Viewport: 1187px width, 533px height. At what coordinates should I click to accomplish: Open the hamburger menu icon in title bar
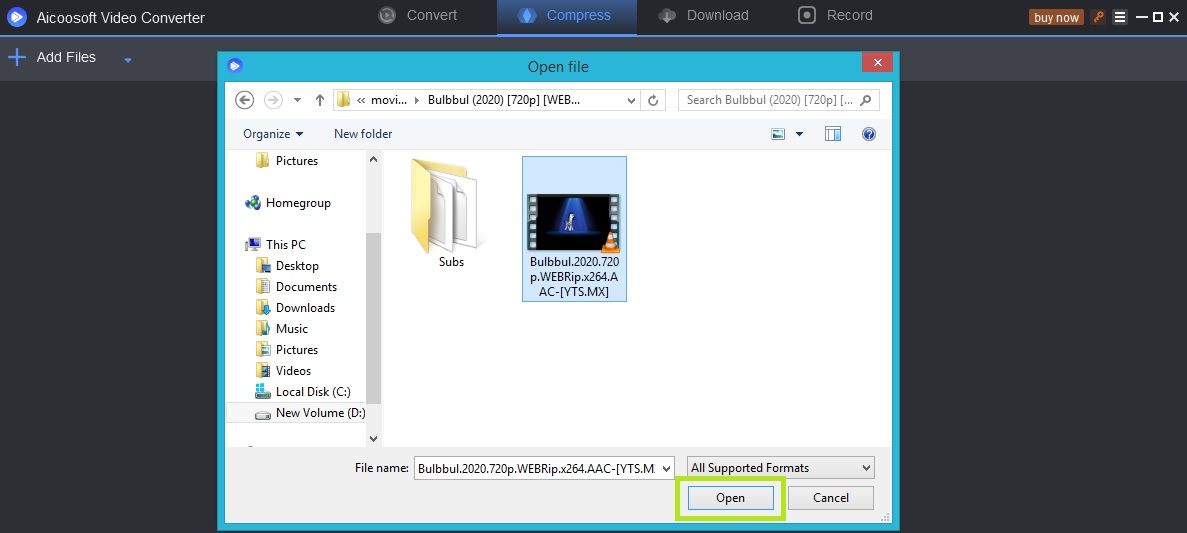(x=1120, y=17)
